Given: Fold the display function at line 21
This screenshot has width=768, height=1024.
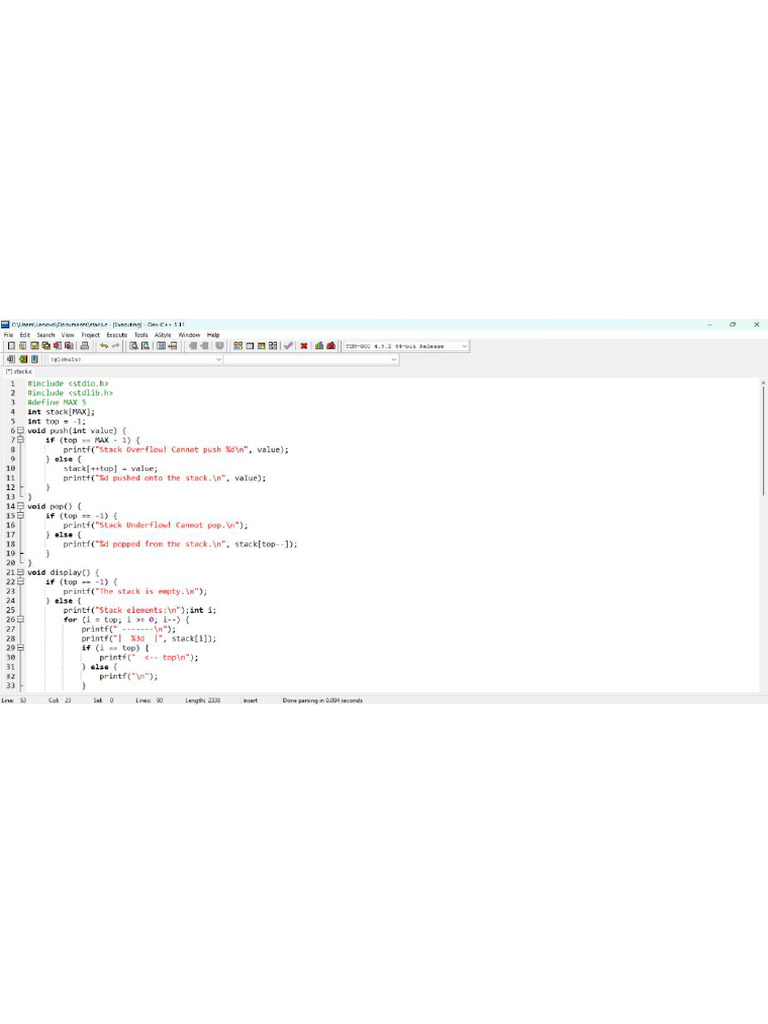Looking at the screenshot, I should 19,572.
